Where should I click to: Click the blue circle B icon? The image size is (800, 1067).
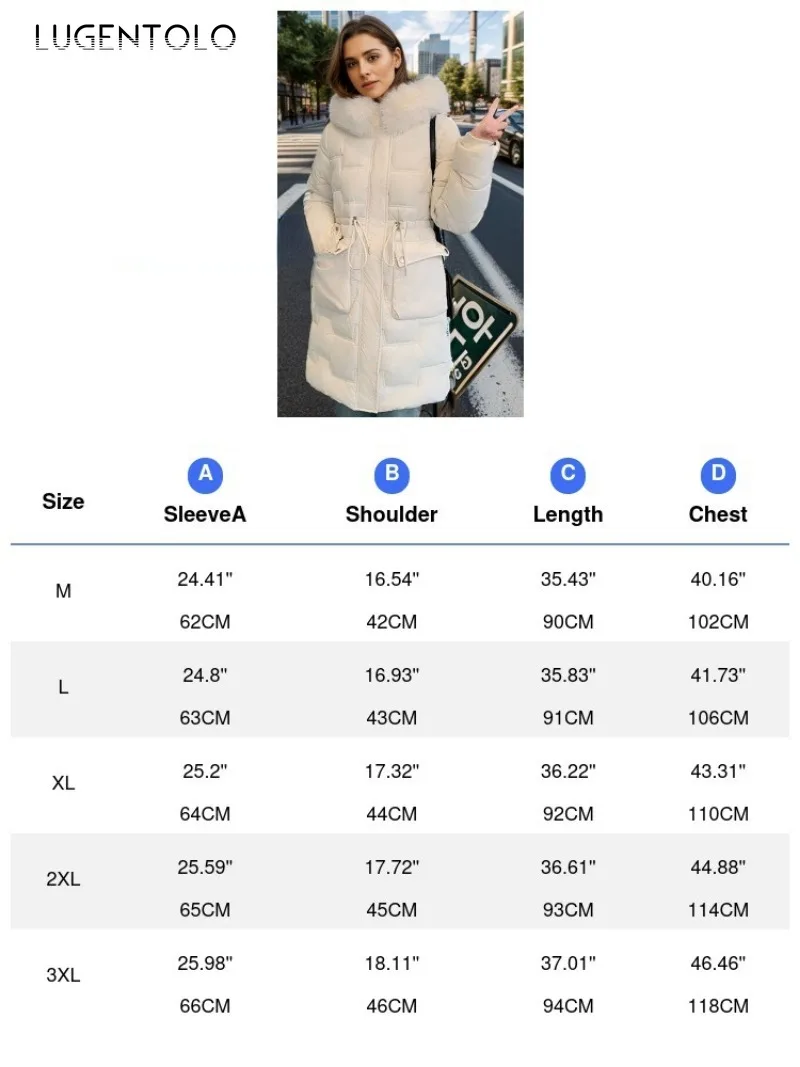[x=392, y=474]
